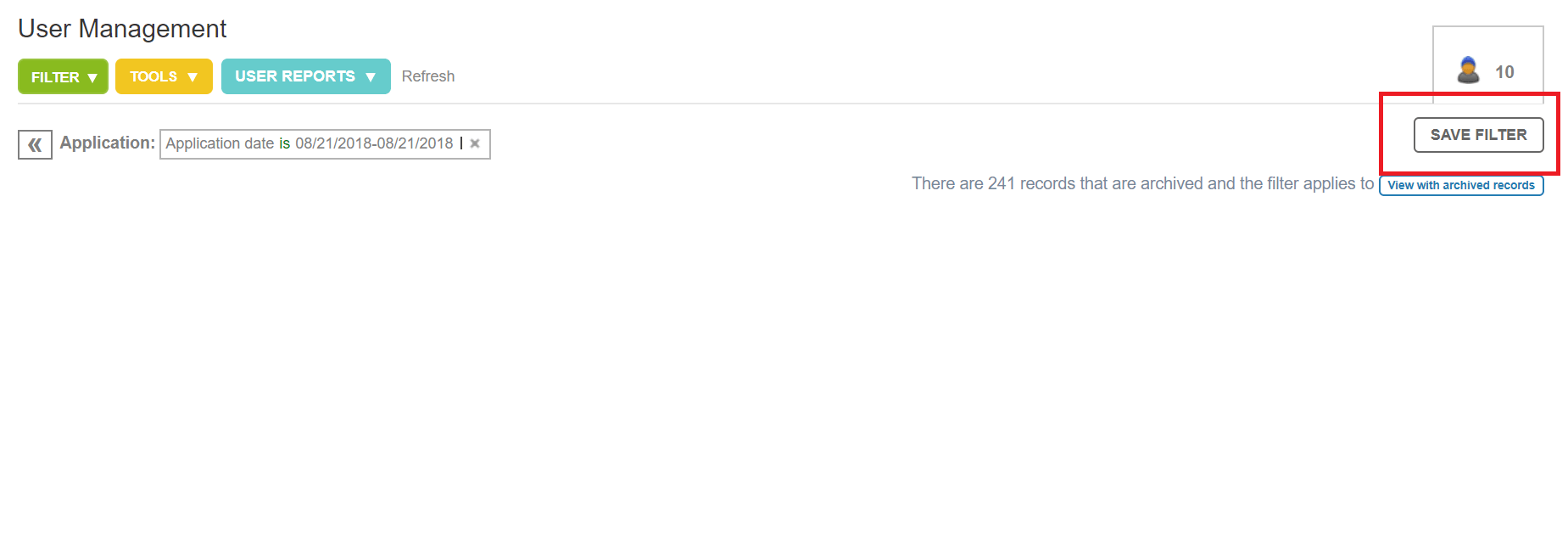This screenshot has height=550, width=1568.
Task: Click the user avatar icon
Action: (x=1468, y=70)
